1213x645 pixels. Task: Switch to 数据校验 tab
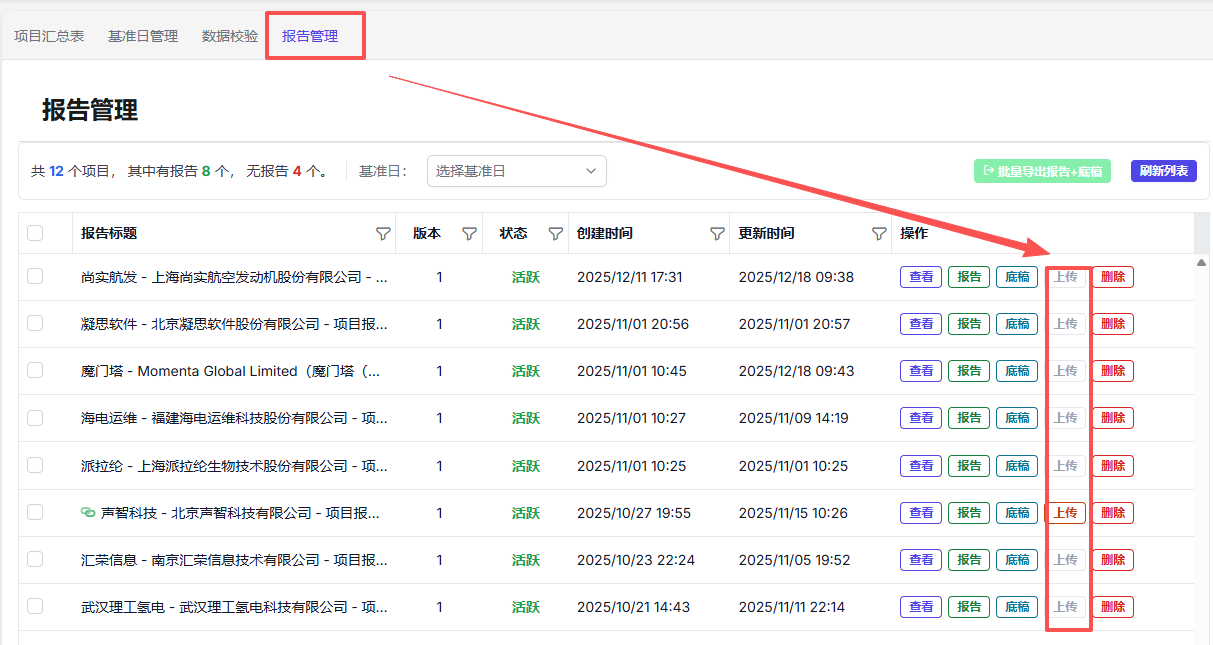pyautogui.click(x=230, y=36)
